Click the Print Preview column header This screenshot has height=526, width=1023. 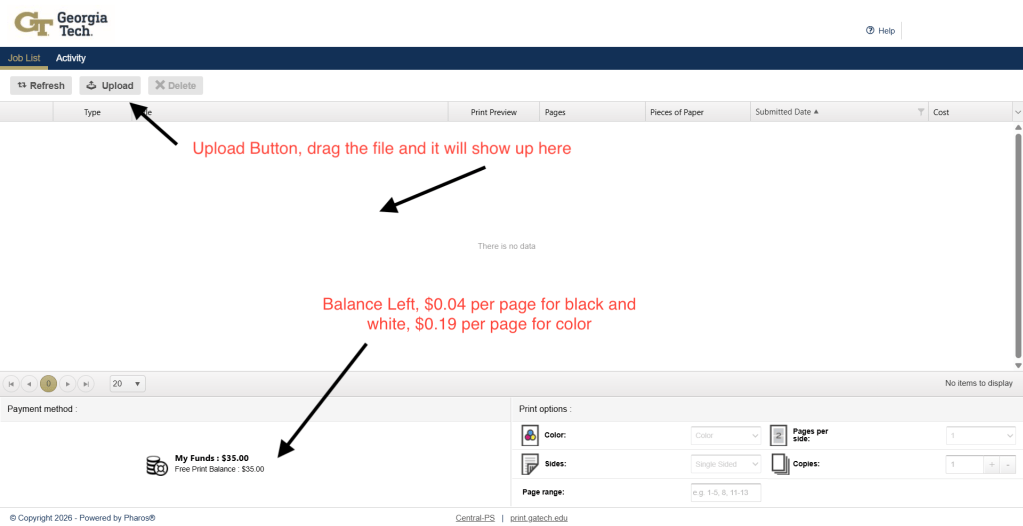click(x=493, y=112)
